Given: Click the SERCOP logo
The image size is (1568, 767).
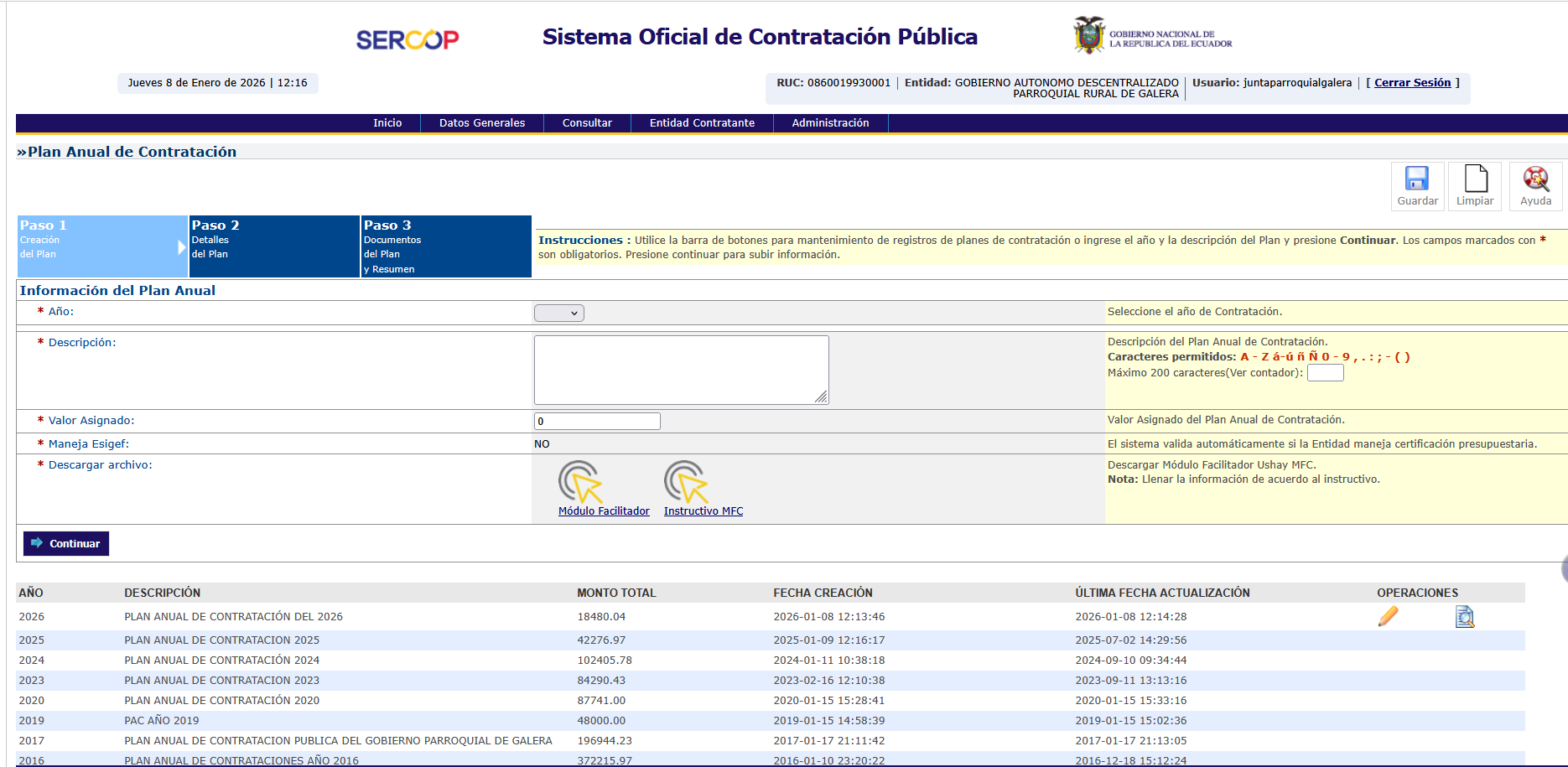Looking at the screenshot, I should 408,39.
